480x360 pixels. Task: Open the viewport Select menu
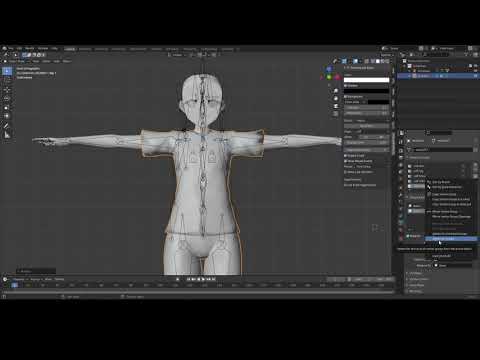[46, 61]
